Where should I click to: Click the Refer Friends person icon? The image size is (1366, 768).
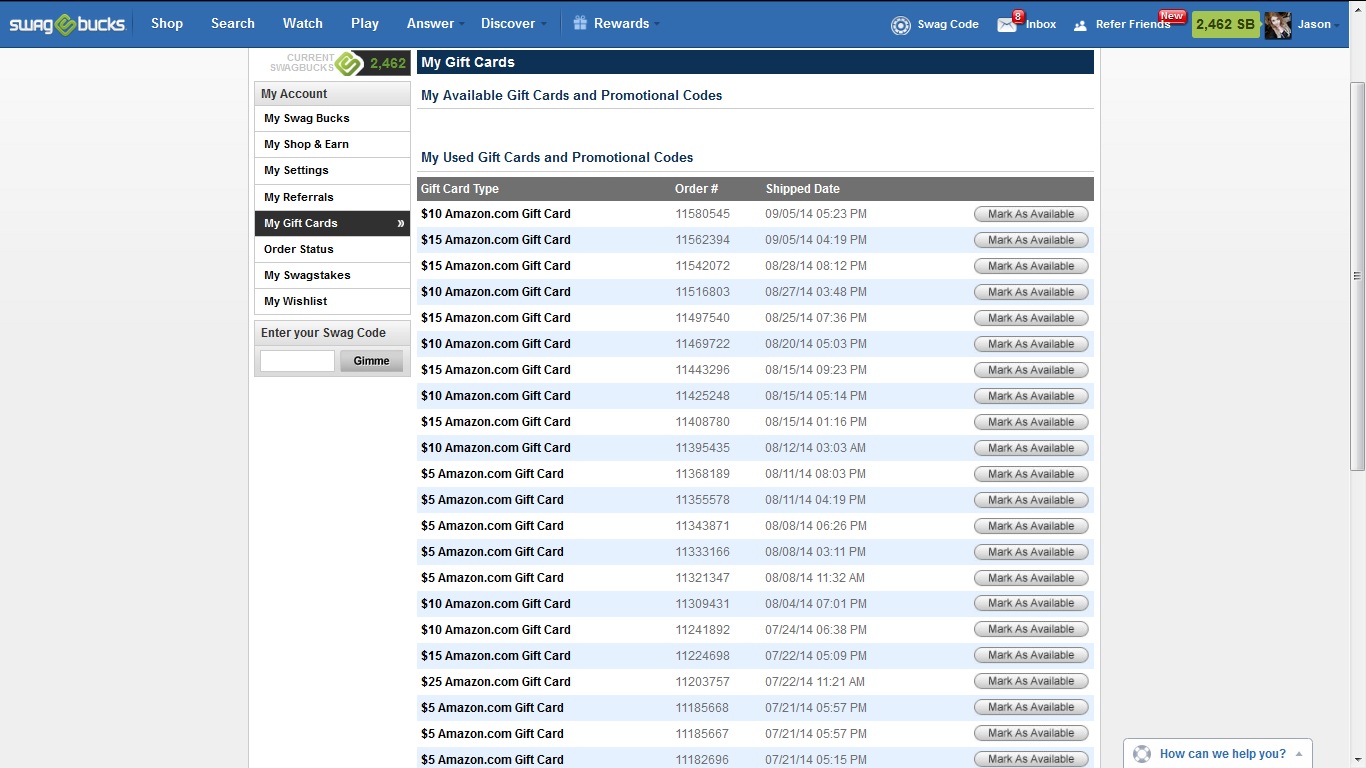coord(1080,25)
